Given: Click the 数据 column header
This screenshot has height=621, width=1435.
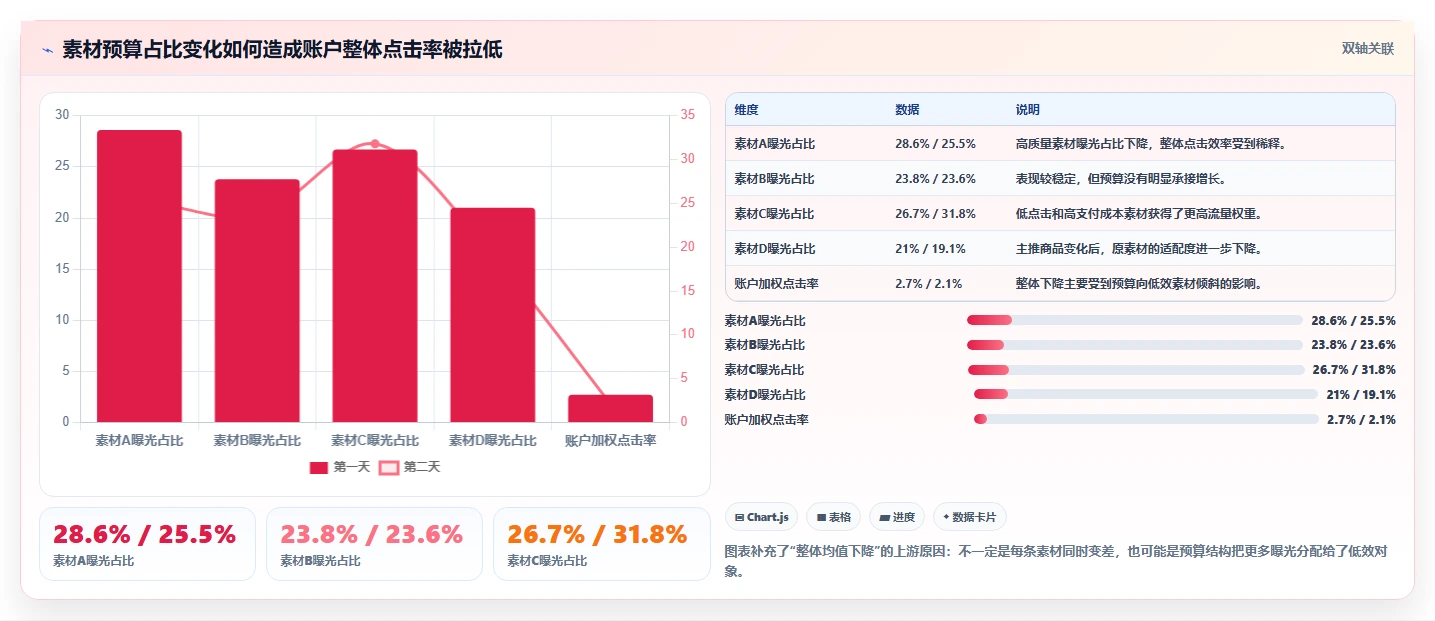Looking at the screenshot, I should (x=907, y=110).
